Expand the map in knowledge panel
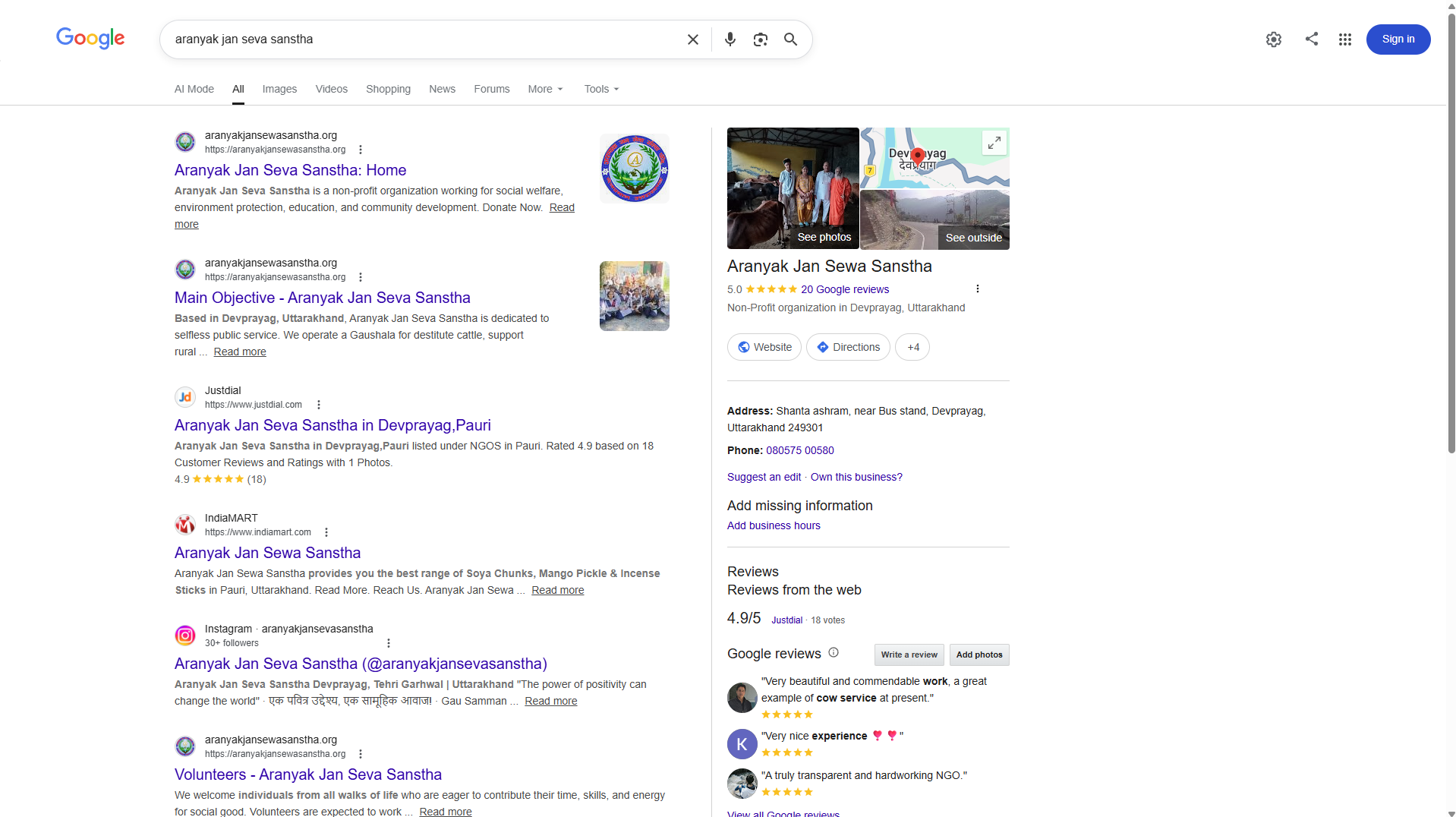 point(994,143)
